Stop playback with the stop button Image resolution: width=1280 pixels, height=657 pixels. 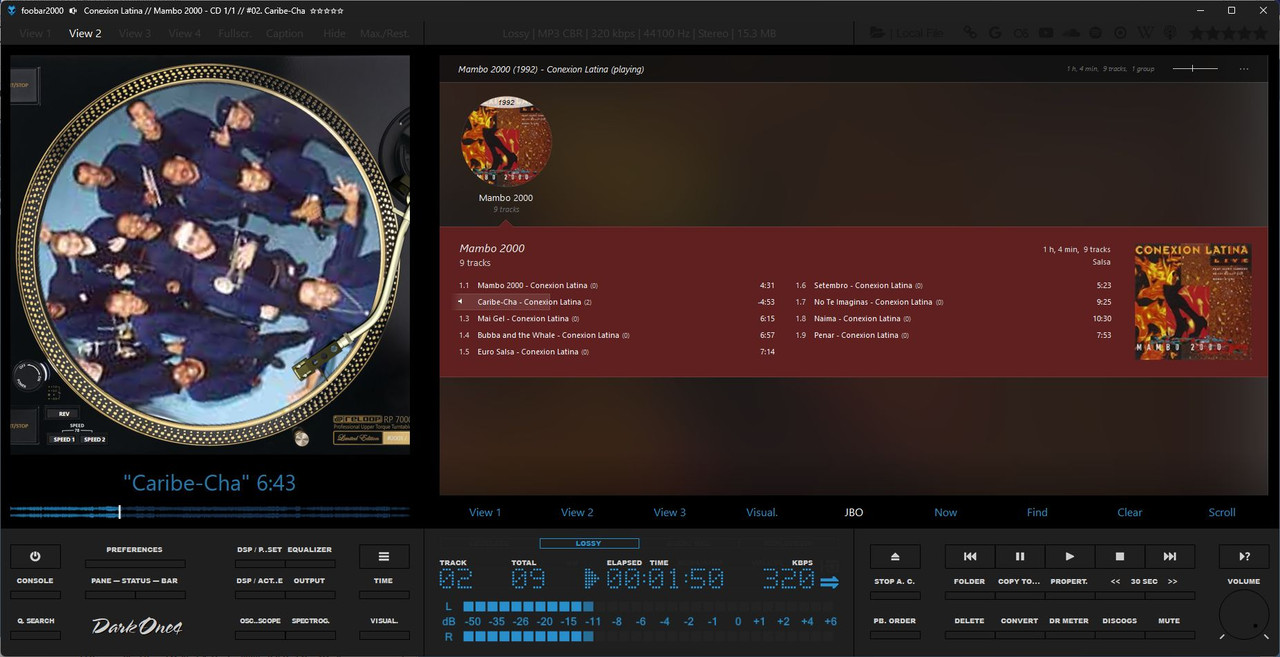1120,556
